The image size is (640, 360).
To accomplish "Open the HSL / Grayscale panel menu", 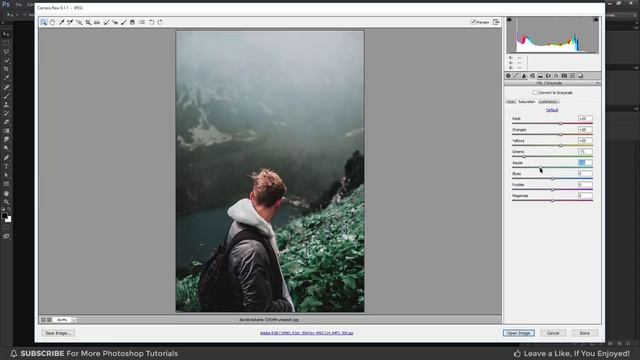I will point(598,83).
